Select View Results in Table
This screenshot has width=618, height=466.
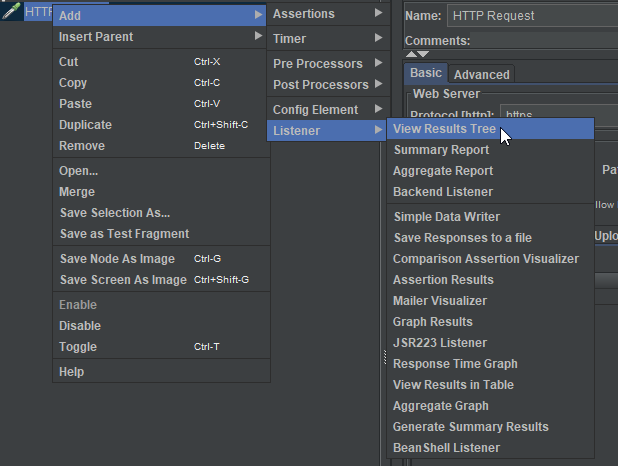[x=453, y=385]
